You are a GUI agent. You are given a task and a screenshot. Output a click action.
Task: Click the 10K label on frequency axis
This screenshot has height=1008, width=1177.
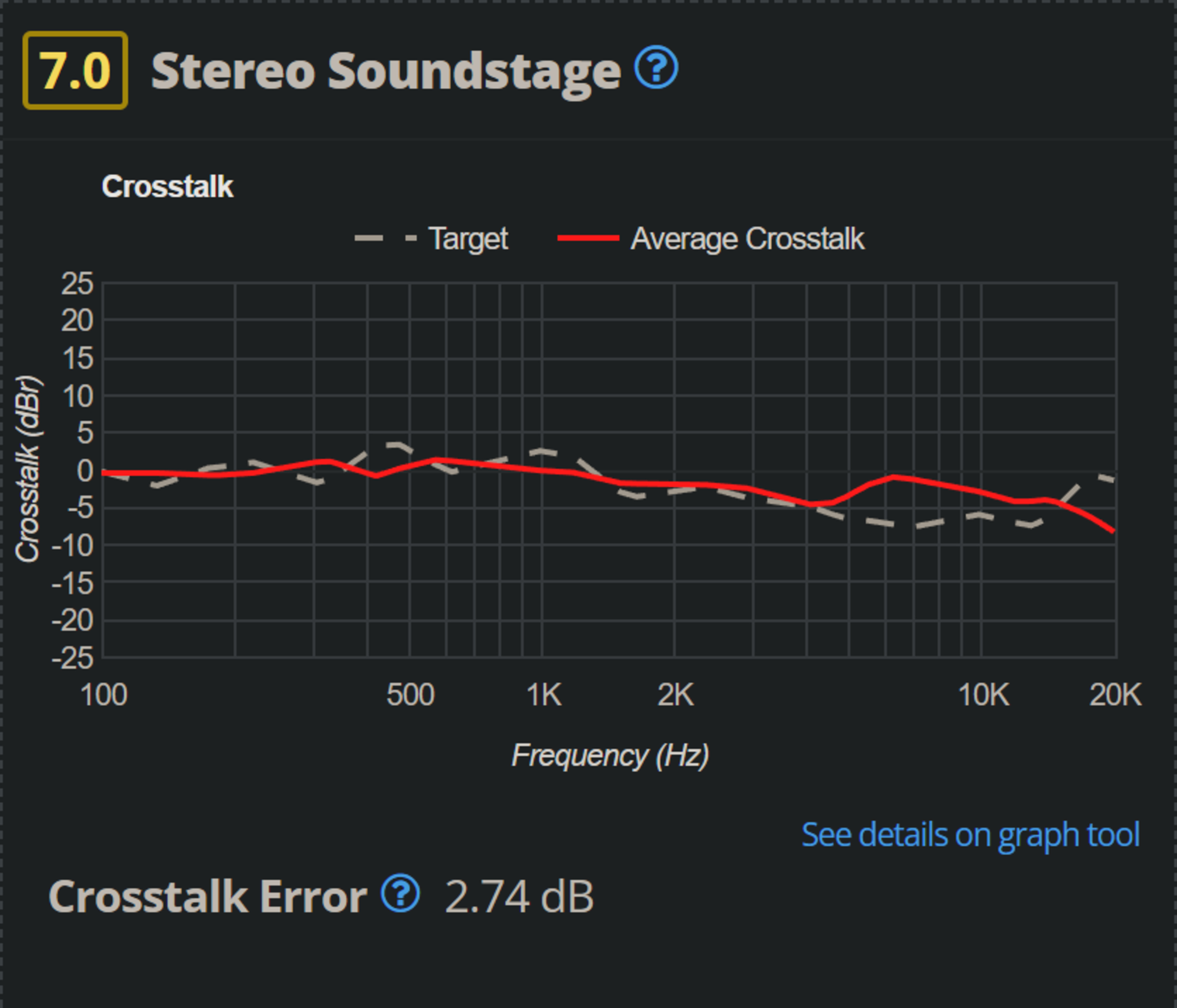(984, 694)
